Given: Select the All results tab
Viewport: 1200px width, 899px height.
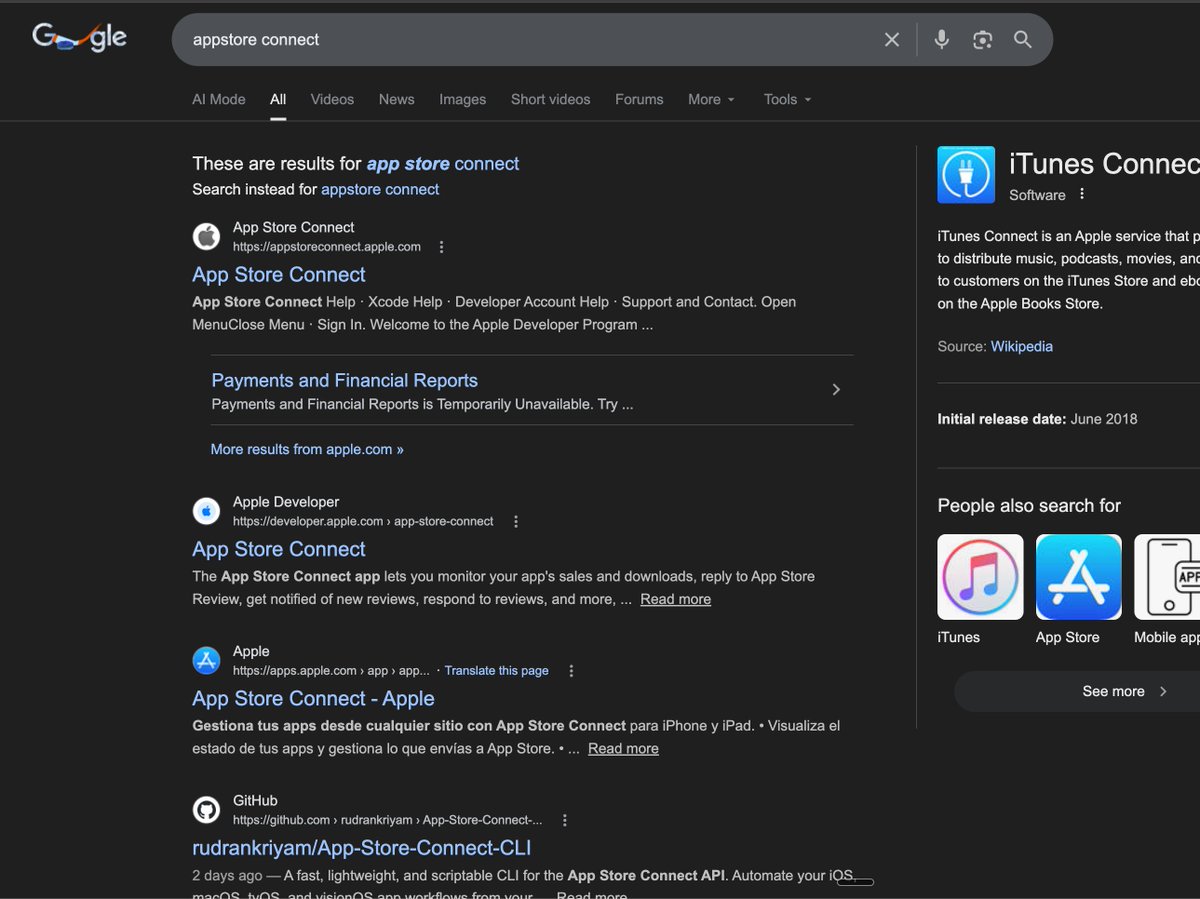Looking at the screenshot, I should 278,99.
